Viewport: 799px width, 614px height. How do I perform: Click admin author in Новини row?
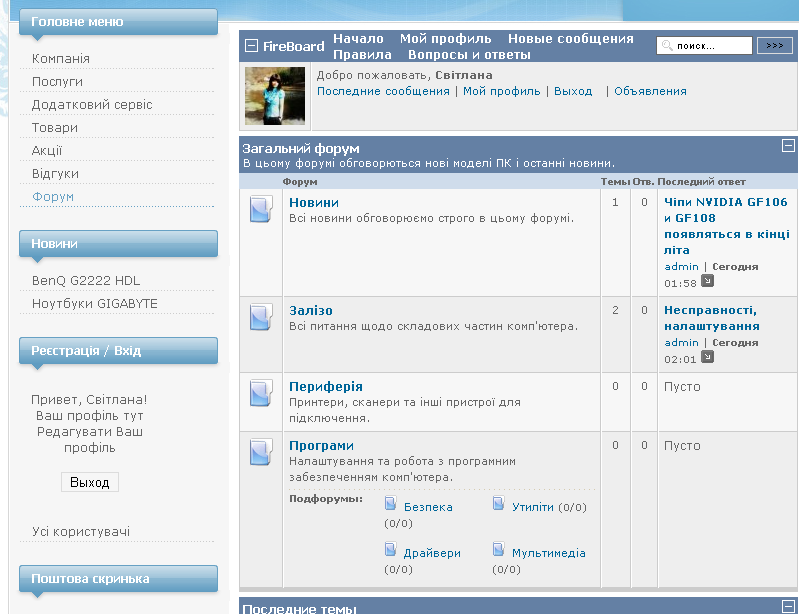tap(681, 266)
